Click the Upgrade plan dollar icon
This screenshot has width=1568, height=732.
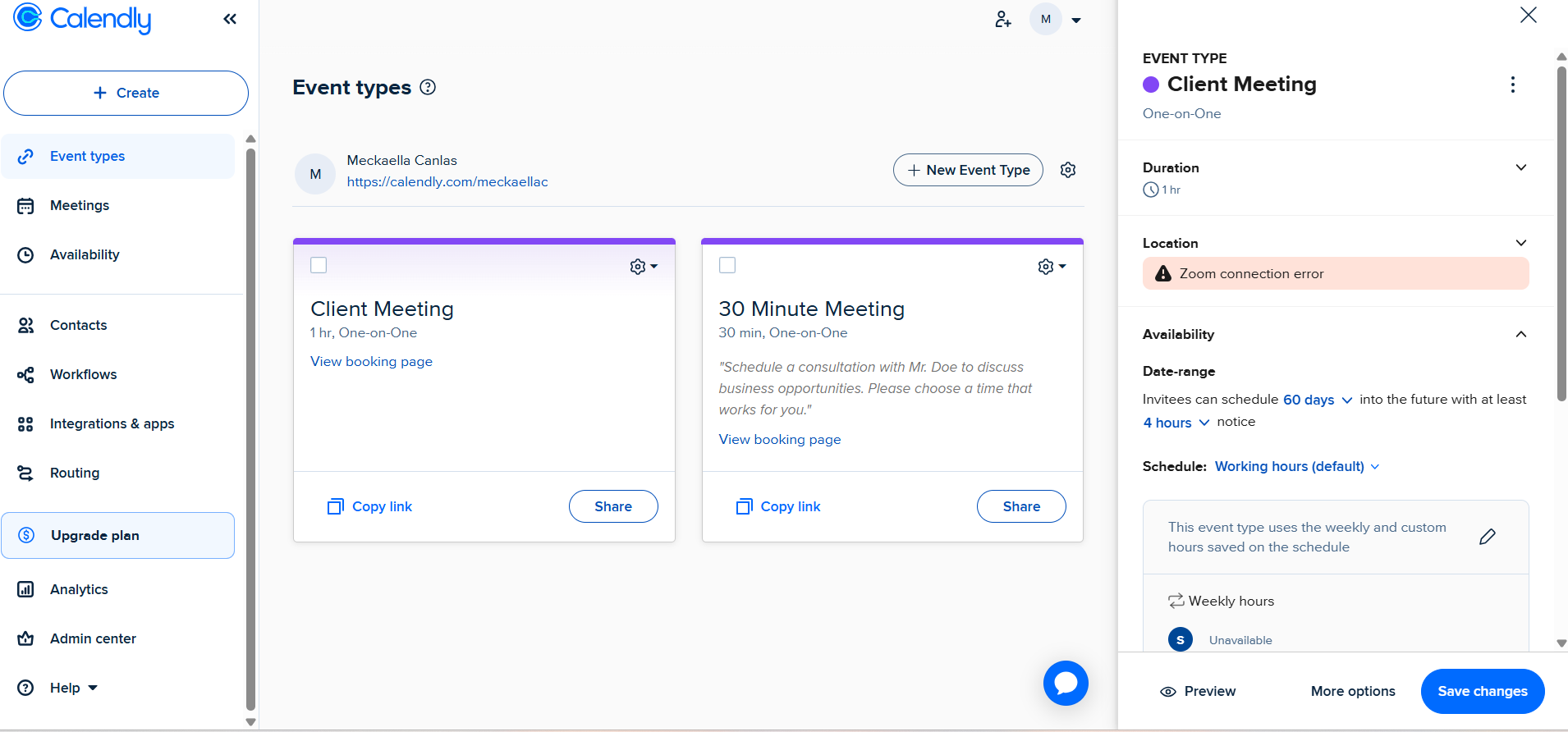tap(26, 535)
